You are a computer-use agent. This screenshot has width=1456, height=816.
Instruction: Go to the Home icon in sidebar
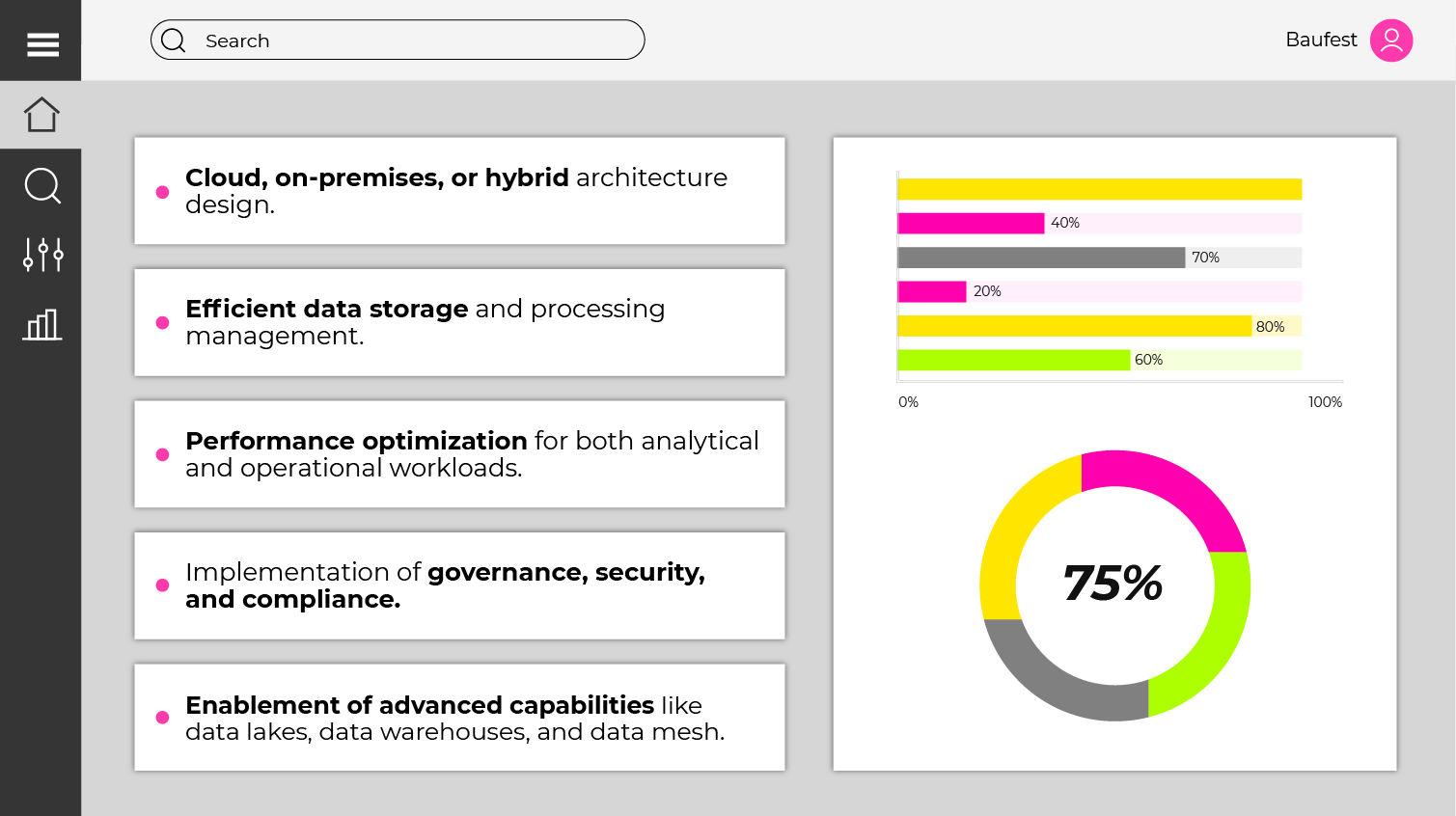pyautogui.click(x=41, y=115)
